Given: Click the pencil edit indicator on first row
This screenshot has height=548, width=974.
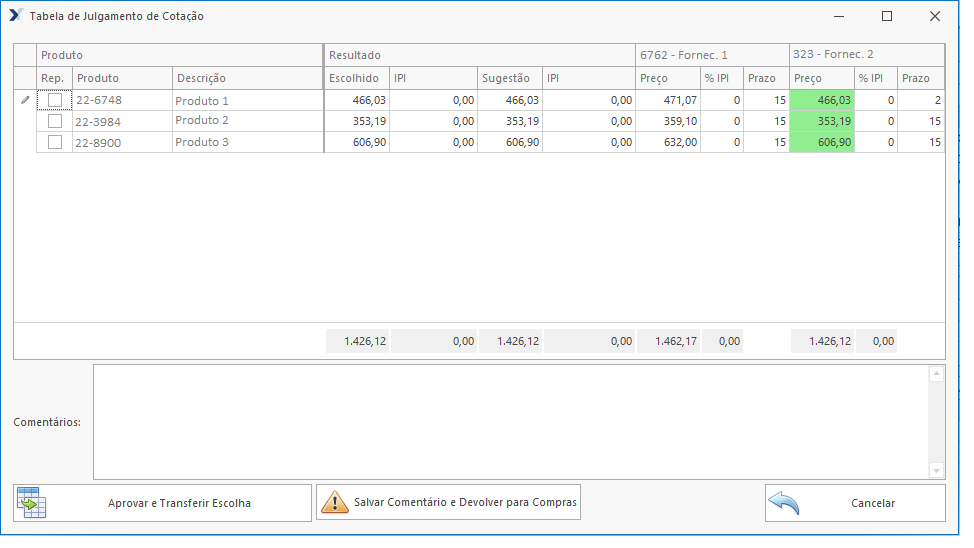Looking at the screenshot, I should coord(25,100).
